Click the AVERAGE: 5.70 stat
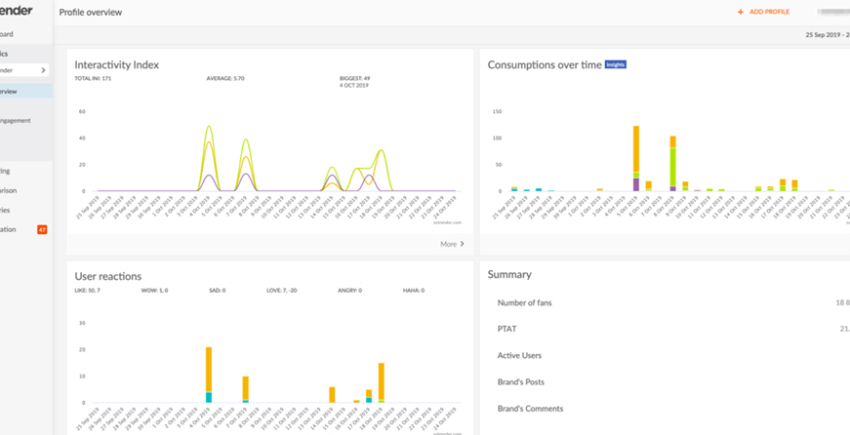The width and height of the screenshot is (850, 435). (x=226, y=79)
